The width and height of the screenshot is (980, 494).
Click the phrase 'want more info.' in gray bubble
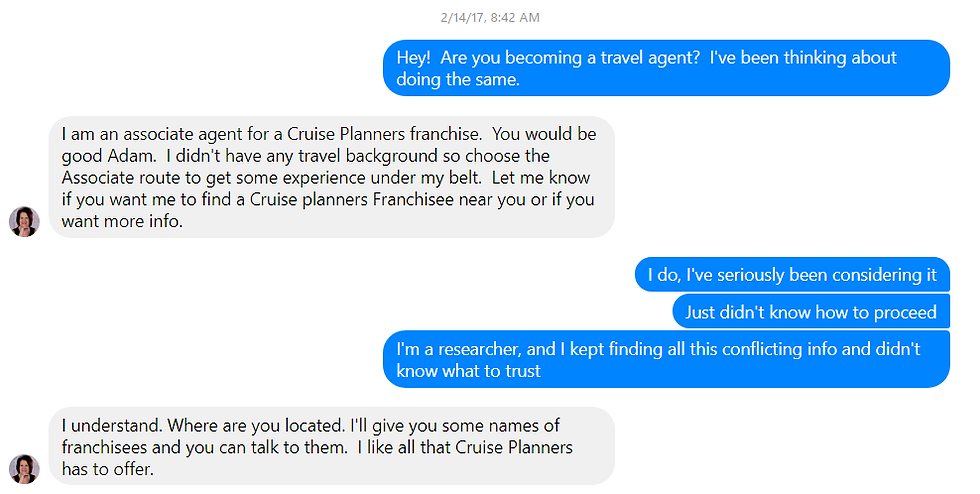point(122,221)
